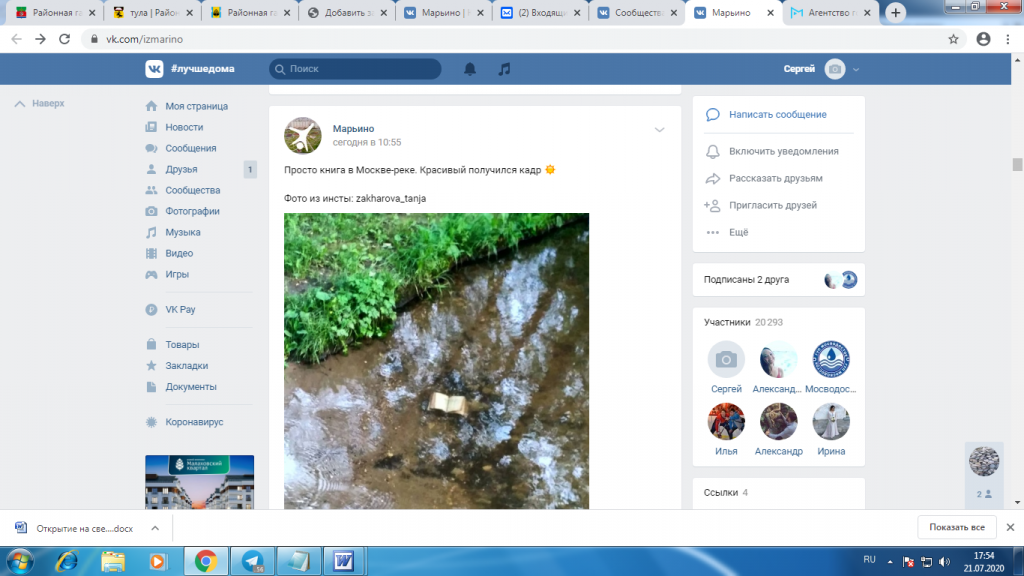Expand the Сергей profile dropdown arrow
Image resolution: width=1024 pixels, height=576 pixels.
click(x=856, y=69)
